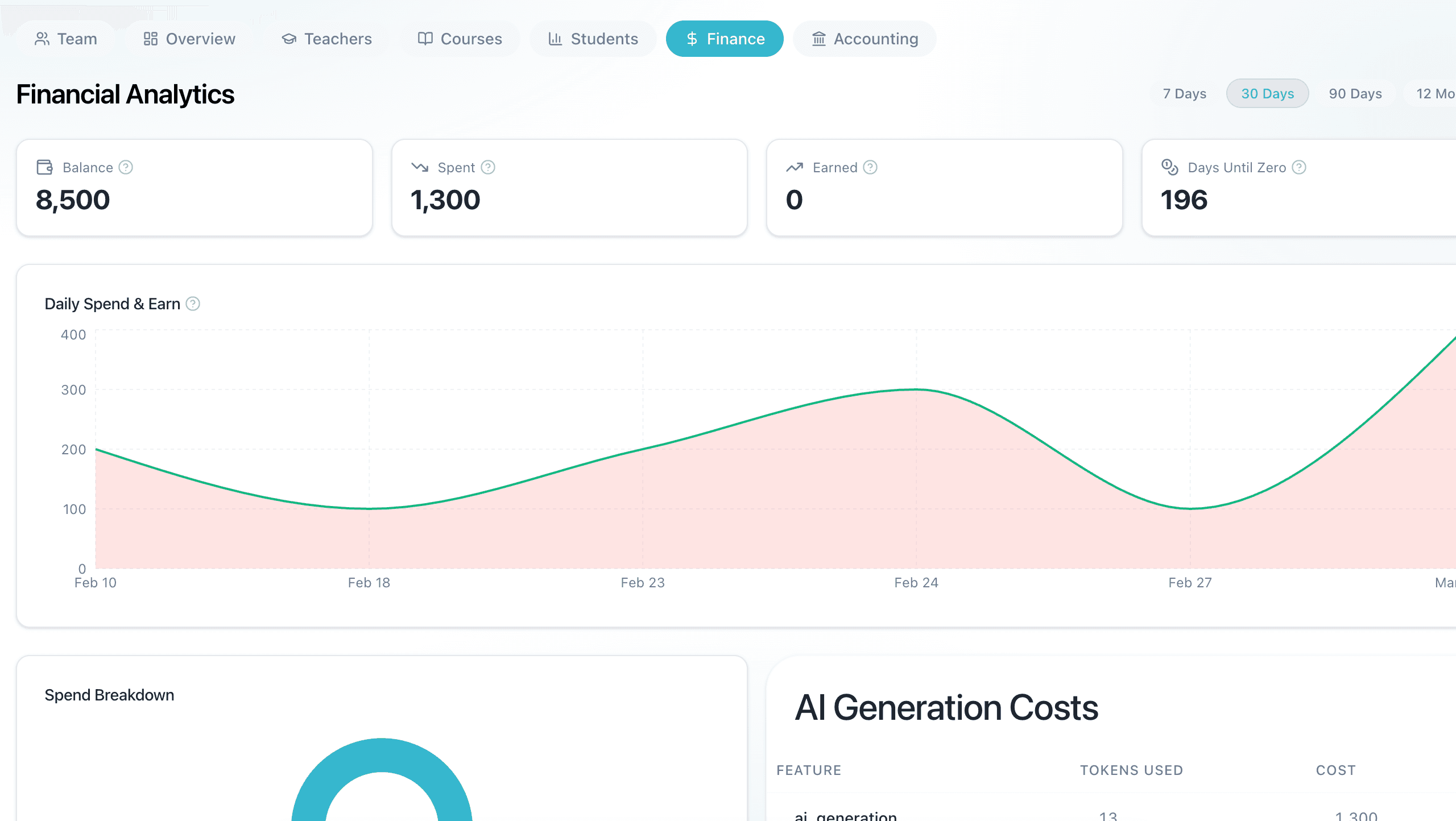
Task: Open the Balance help tooltip
Action: coord(126,167)
